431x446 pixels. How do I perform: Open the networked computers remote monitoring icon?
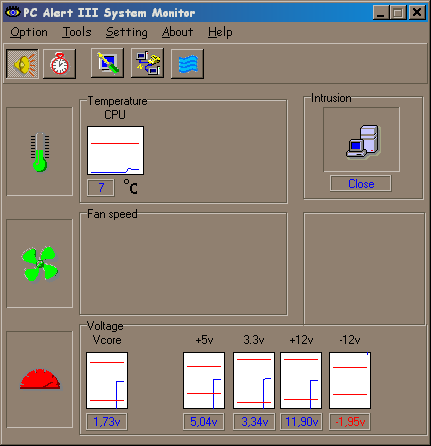tap(147, 63)
